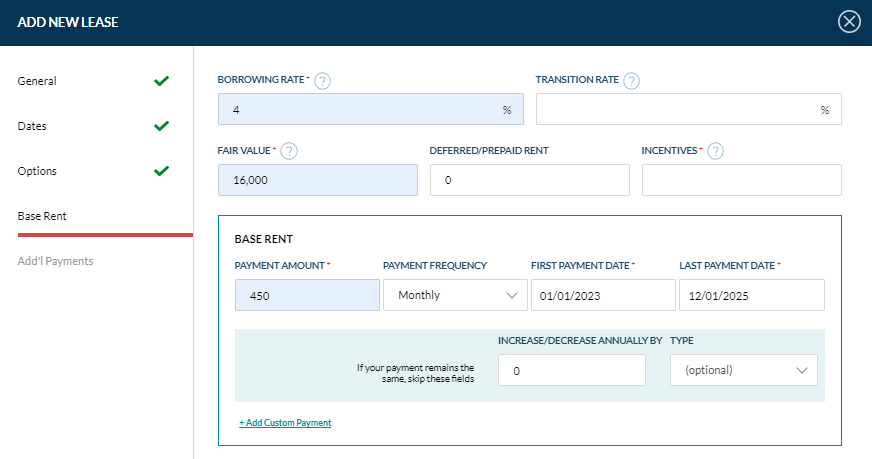Expand the Type optional dropdown
This screenshot has width=872, height=459.
point(743,370)
